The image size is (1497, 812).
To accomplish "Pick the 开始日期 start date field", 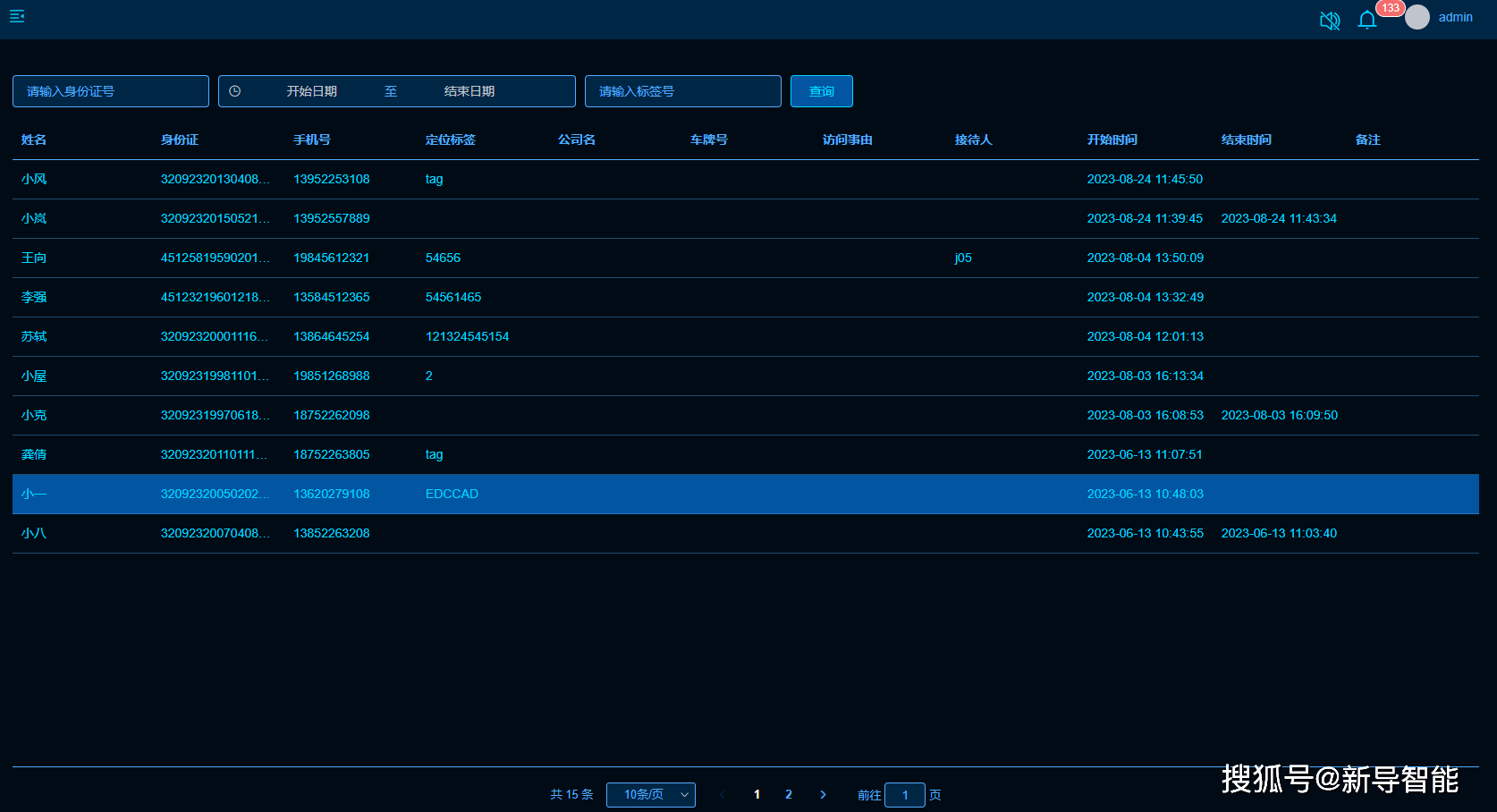I will coord(311,91).
